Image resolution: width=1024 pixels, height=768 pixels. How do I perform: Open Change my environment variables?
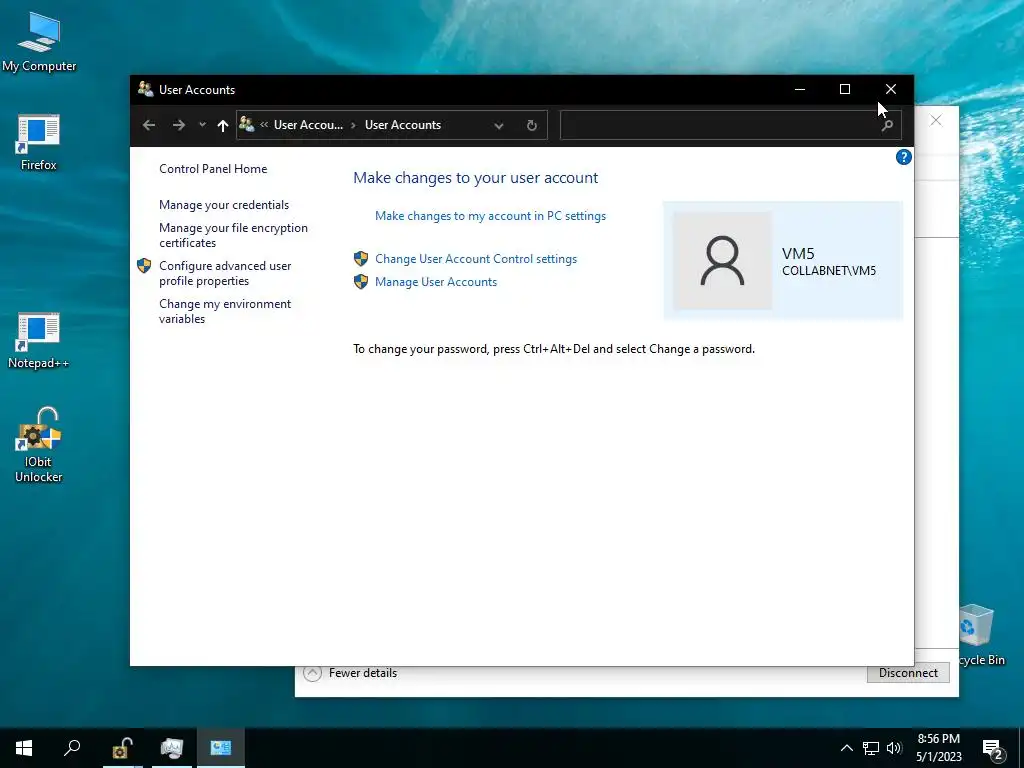pyautogui.click(x=225, y=311)
